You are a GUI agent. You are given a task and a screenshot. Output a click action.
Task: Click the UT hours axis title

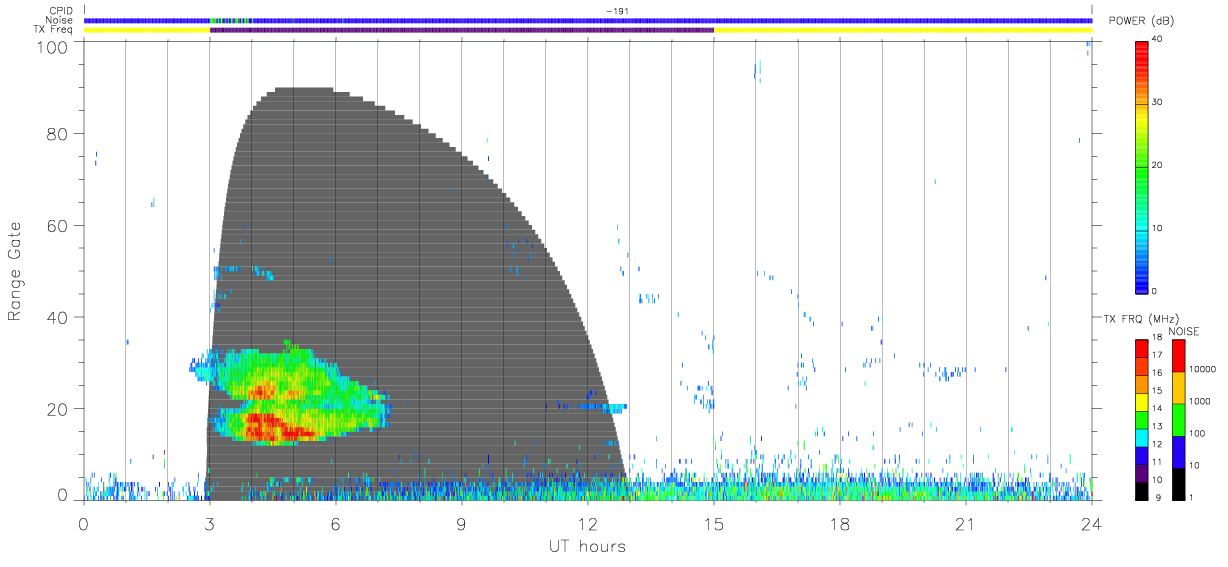point(586,546)
